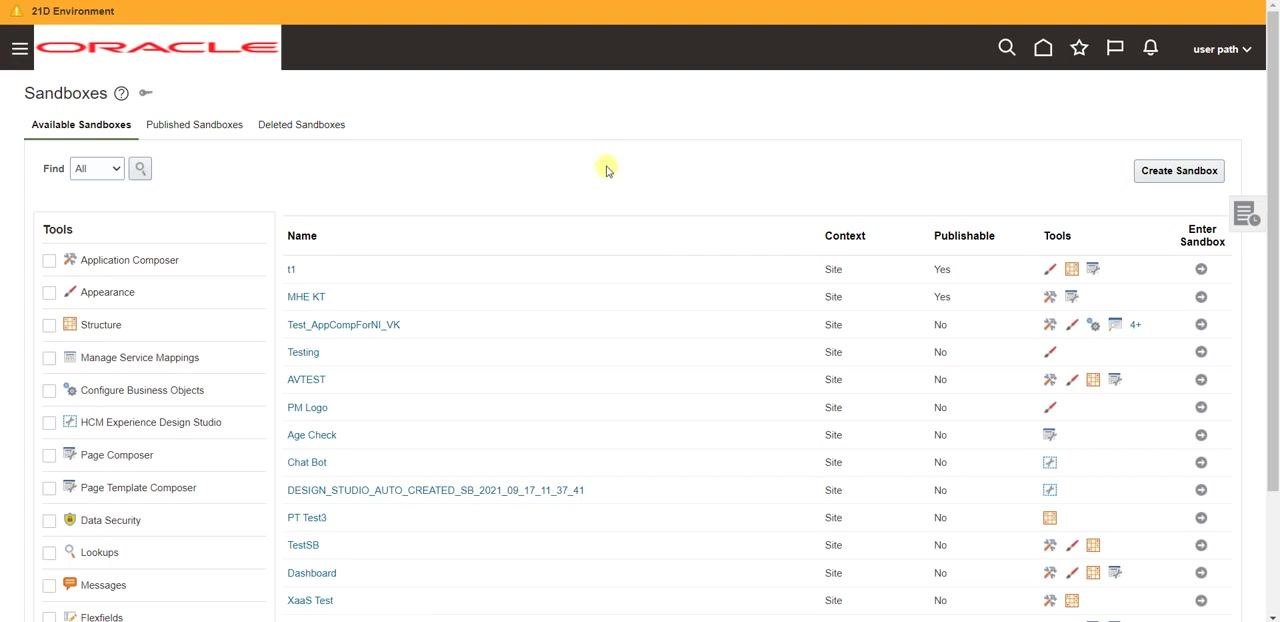Viewport: 1280px width, 622px height.
Task: Check the Data Security checkbox
Action: tap(49, 521)
